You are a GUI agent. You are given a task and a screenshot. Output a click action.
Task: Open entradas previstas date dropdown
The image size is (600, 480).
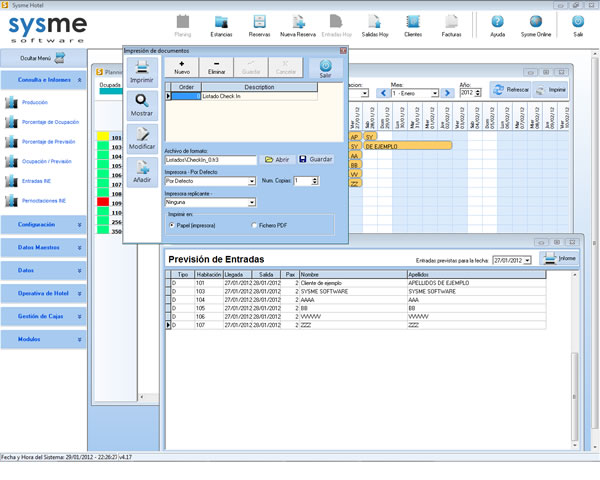[527, 261]
